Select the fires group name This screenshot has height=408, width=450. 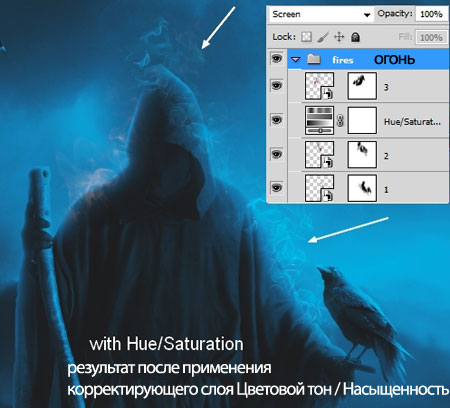[x=343, y=60]
